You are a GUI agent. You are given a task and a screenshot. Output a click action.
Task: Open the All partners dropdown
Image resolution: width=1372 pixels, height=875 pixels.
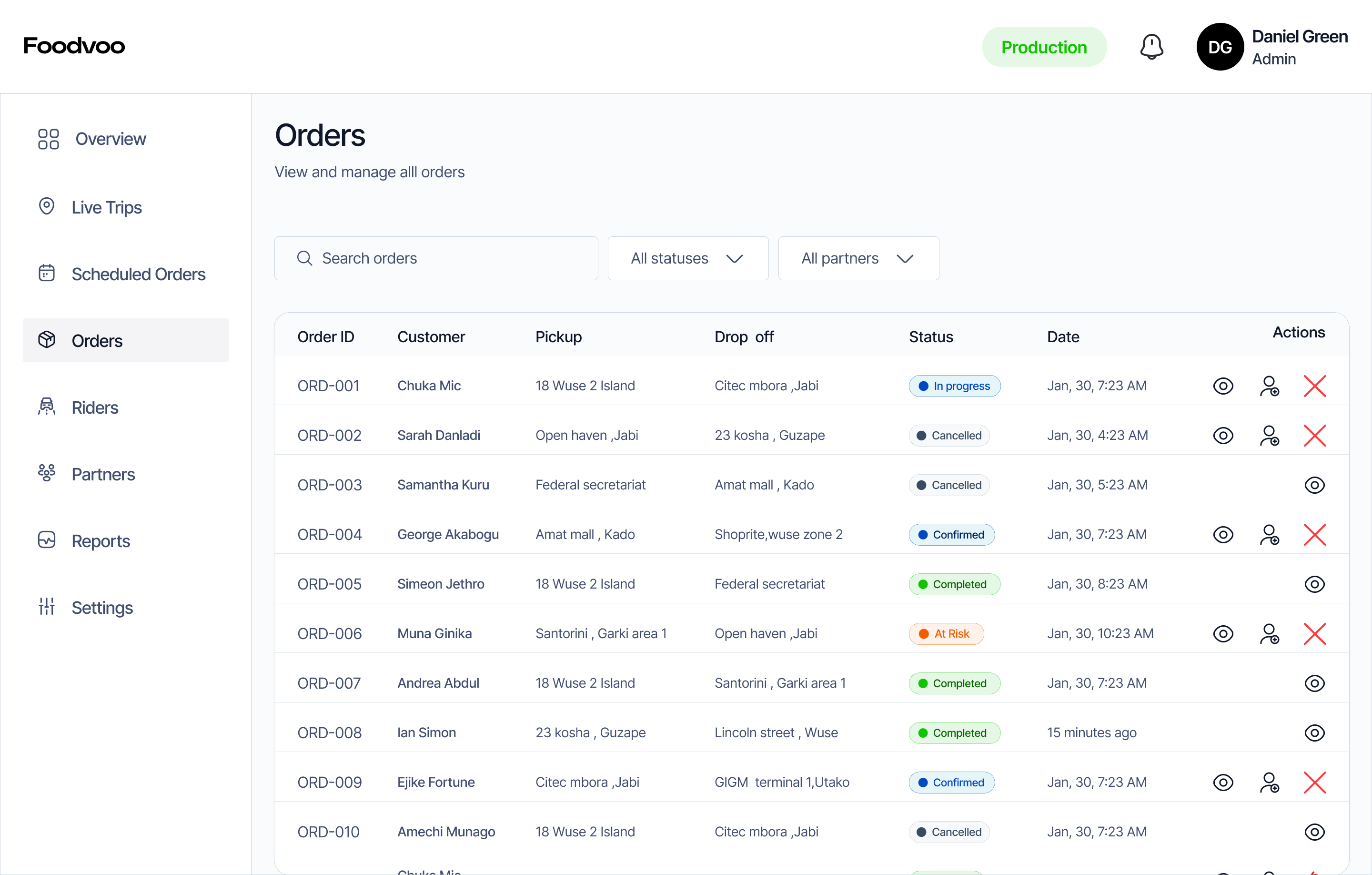[858, 258]
